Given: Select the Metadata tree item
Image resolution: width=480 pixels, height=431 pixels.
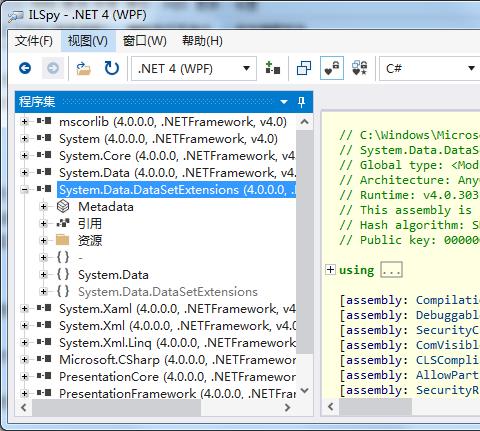Looking at the screenshot, I should tap(106, 207).
